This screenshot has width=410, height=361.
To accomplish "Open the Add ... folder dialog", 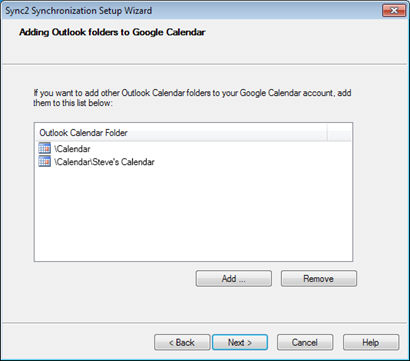I will point(234,279).
